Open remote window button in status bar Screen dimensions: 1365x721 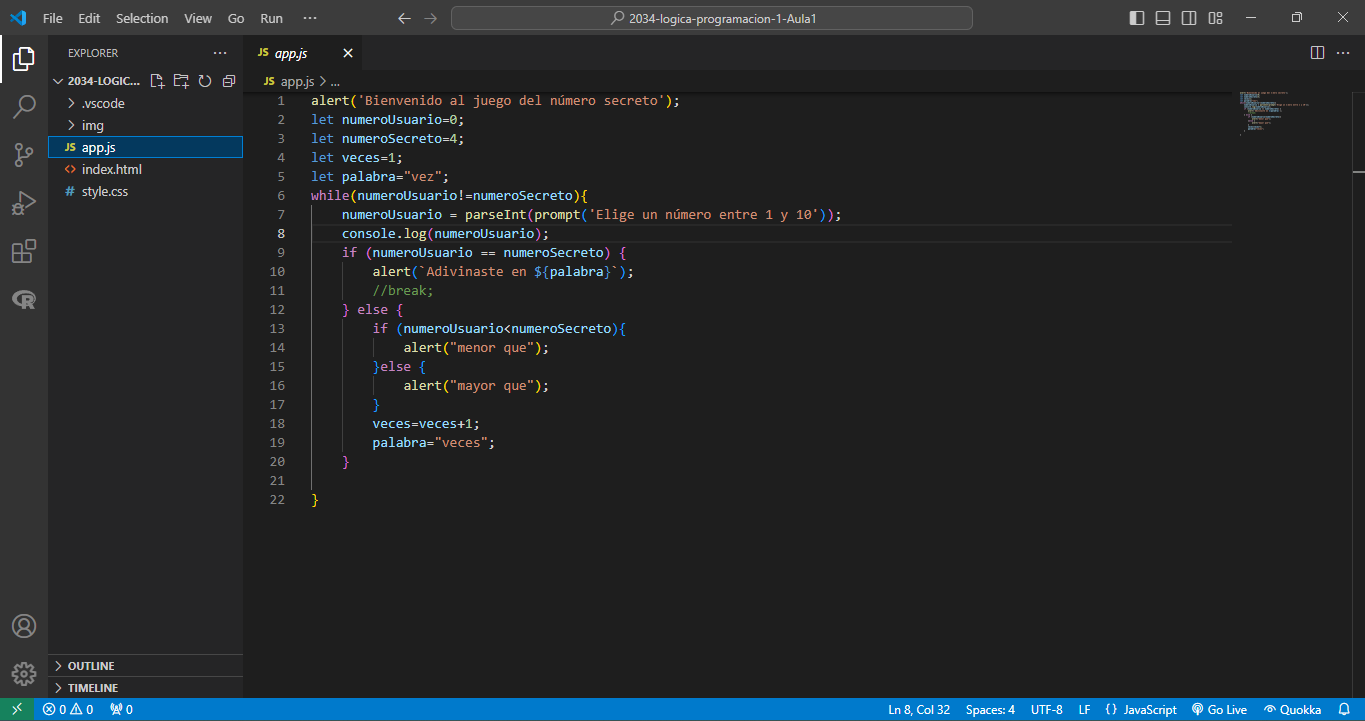[x=17, y=710]
